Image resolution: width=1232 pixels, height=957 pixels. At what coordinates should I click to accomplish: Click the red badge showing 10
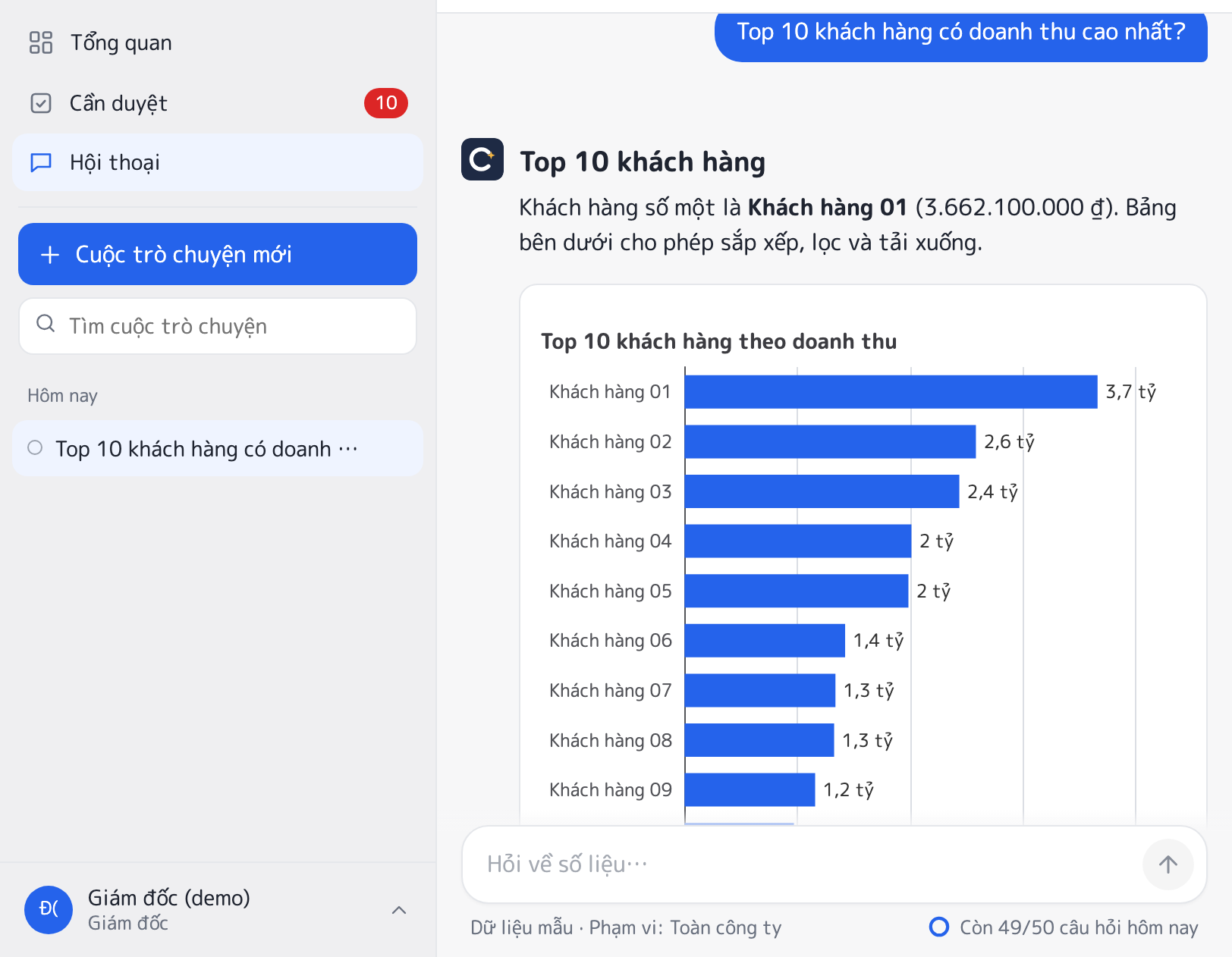click(x=386, y=103)
